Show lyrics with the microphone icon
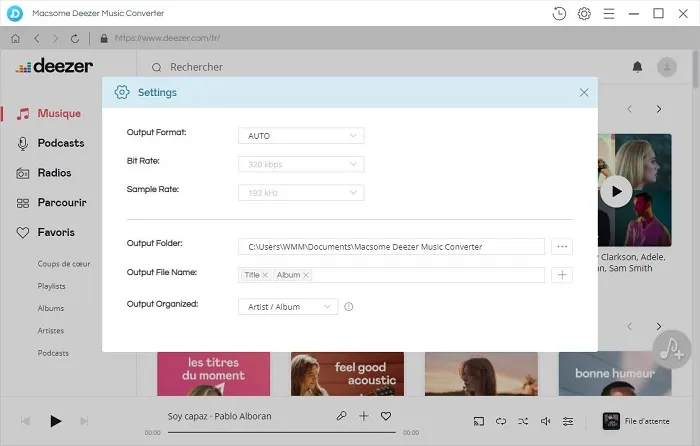Viewport: 700px width, 446px height. pos(342,416)
